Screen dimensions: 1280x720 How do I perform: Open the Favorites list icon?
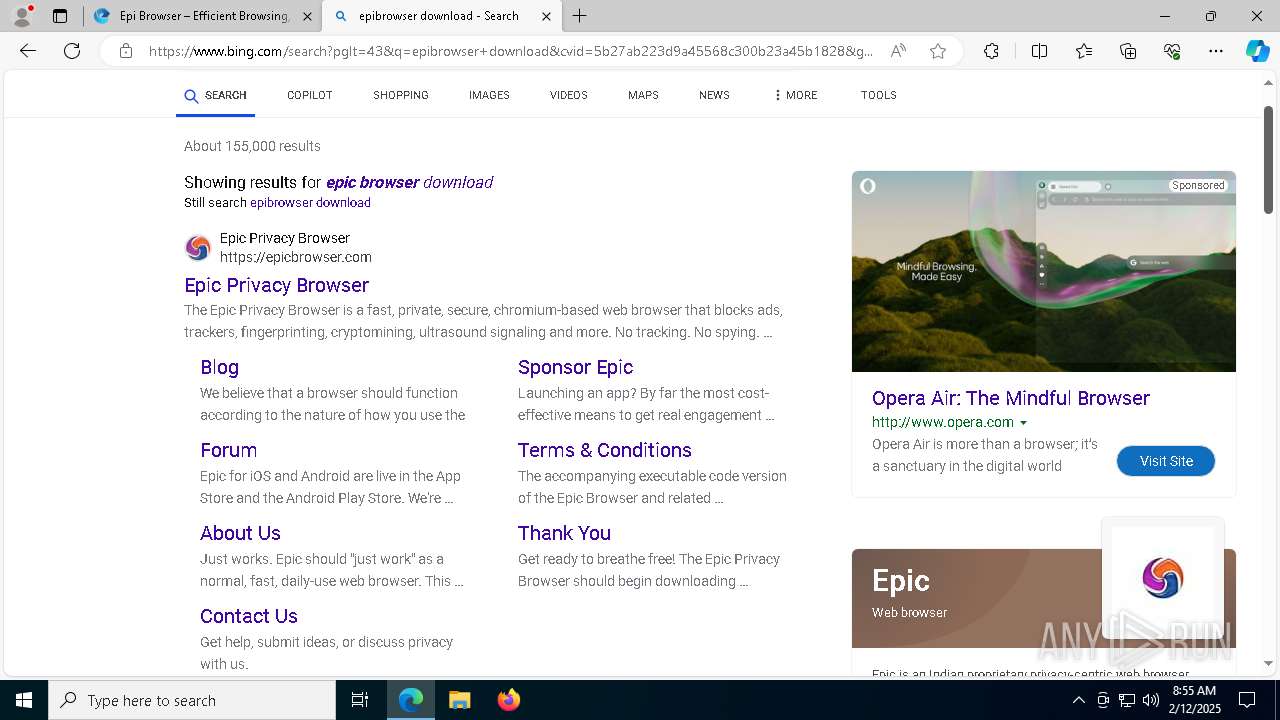coord(1084,51)
